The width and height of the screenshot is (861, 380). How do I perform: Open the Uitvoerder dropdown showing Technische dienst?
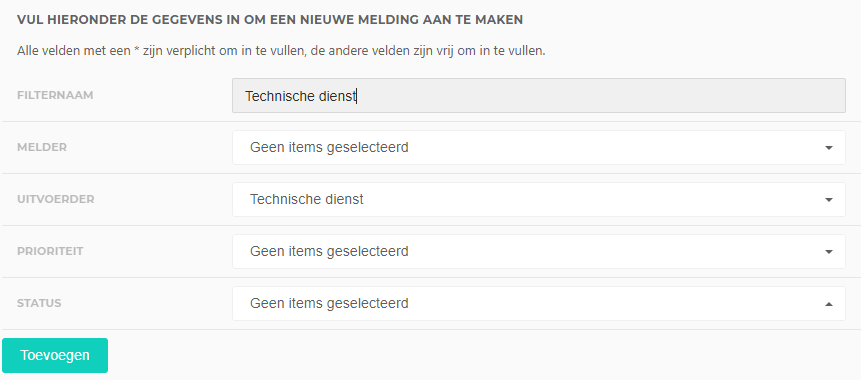pyautogui.click(x=539, y=199)
